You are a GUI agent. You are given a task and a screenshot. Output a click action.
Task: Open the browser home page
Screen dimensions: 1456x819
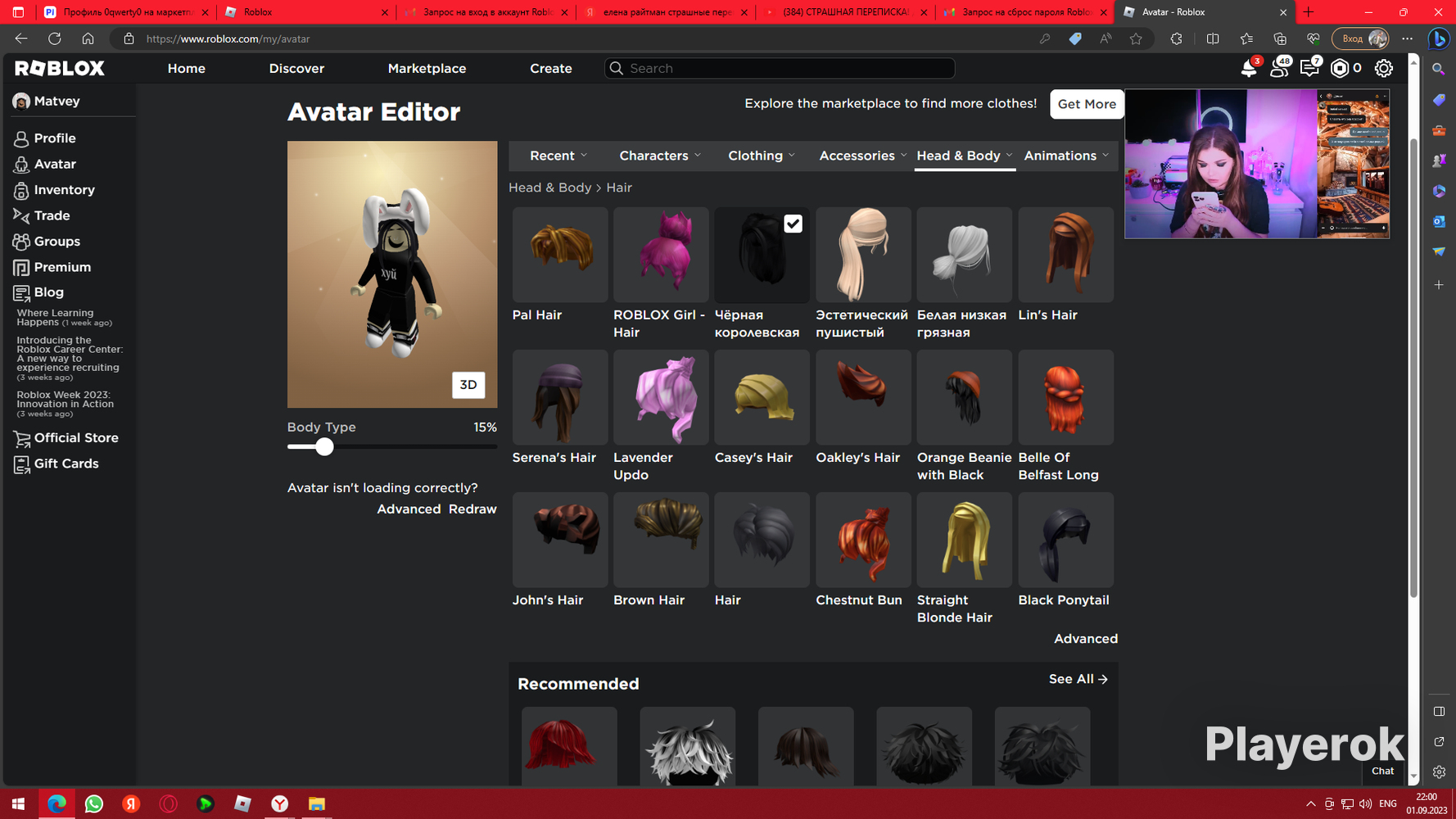point(88,38)
